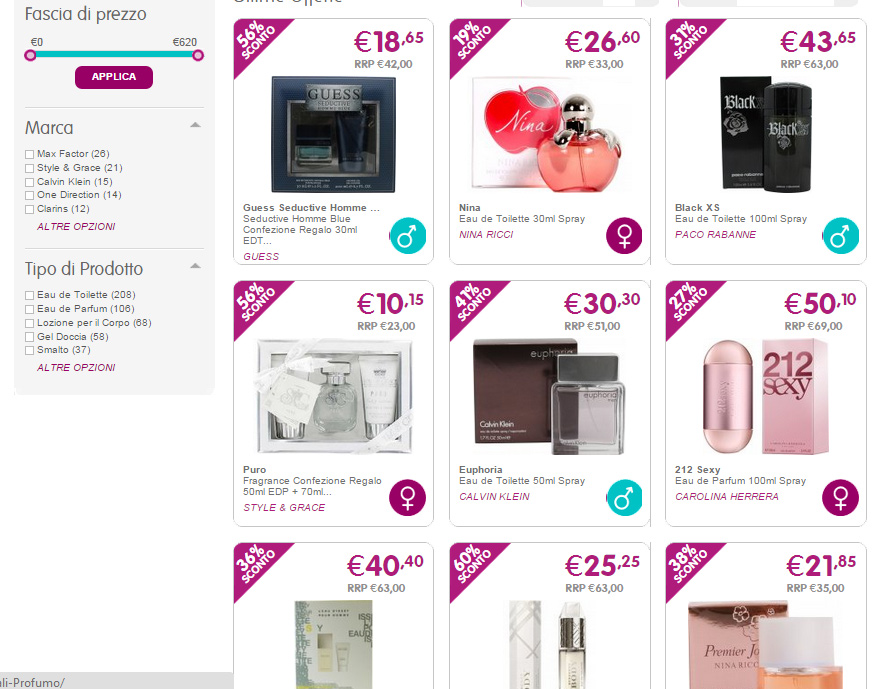The height and width of the screenshot is (689, 886).
Task: Click the female icon on Puro product
Action: [407, 497]
